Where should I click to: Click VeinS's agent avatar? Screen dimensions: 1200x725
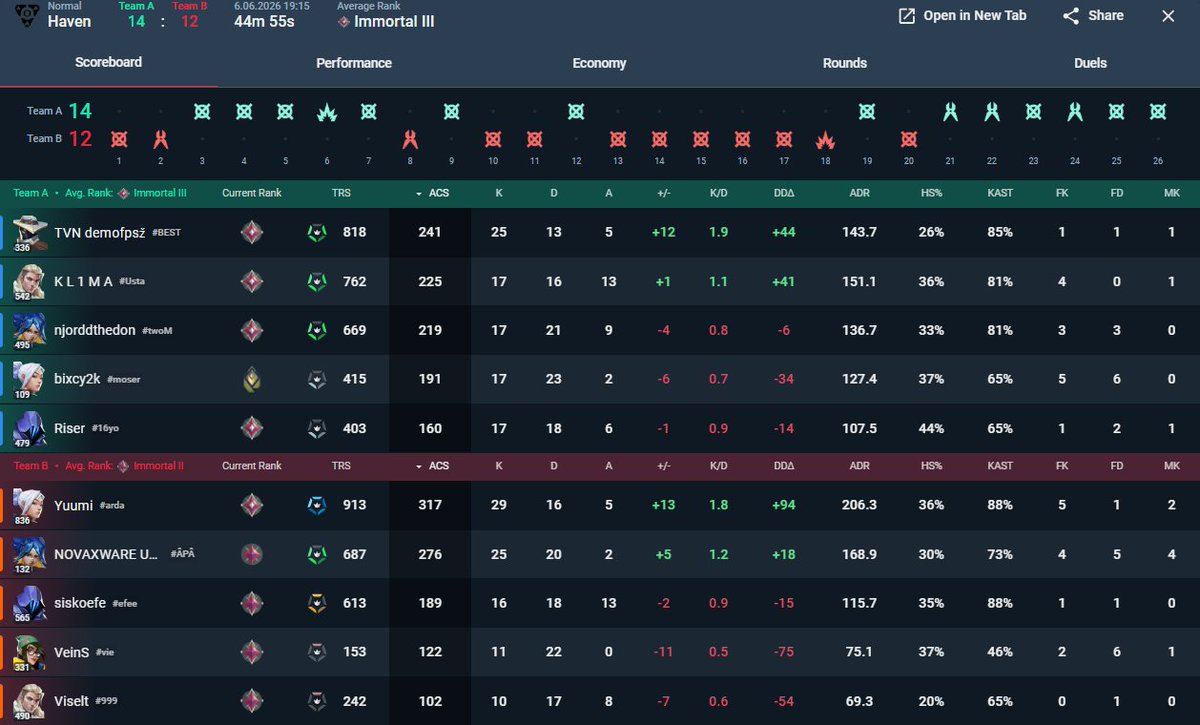pos(29,651)
